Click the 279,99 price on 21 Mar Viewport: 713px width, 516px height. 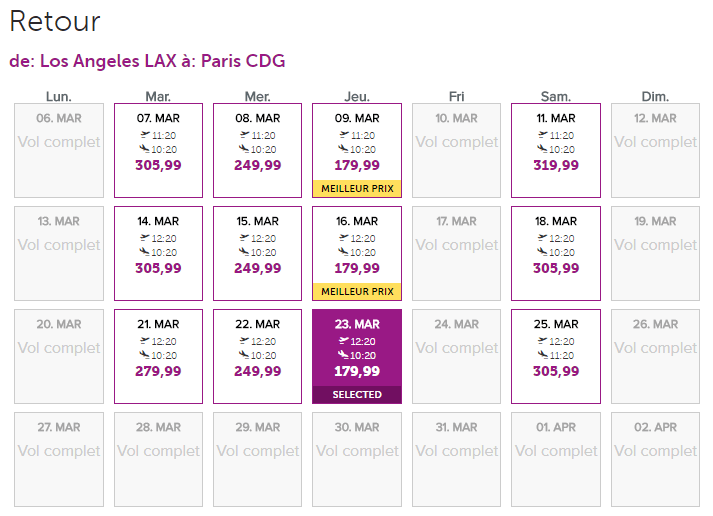pos(158,371)
